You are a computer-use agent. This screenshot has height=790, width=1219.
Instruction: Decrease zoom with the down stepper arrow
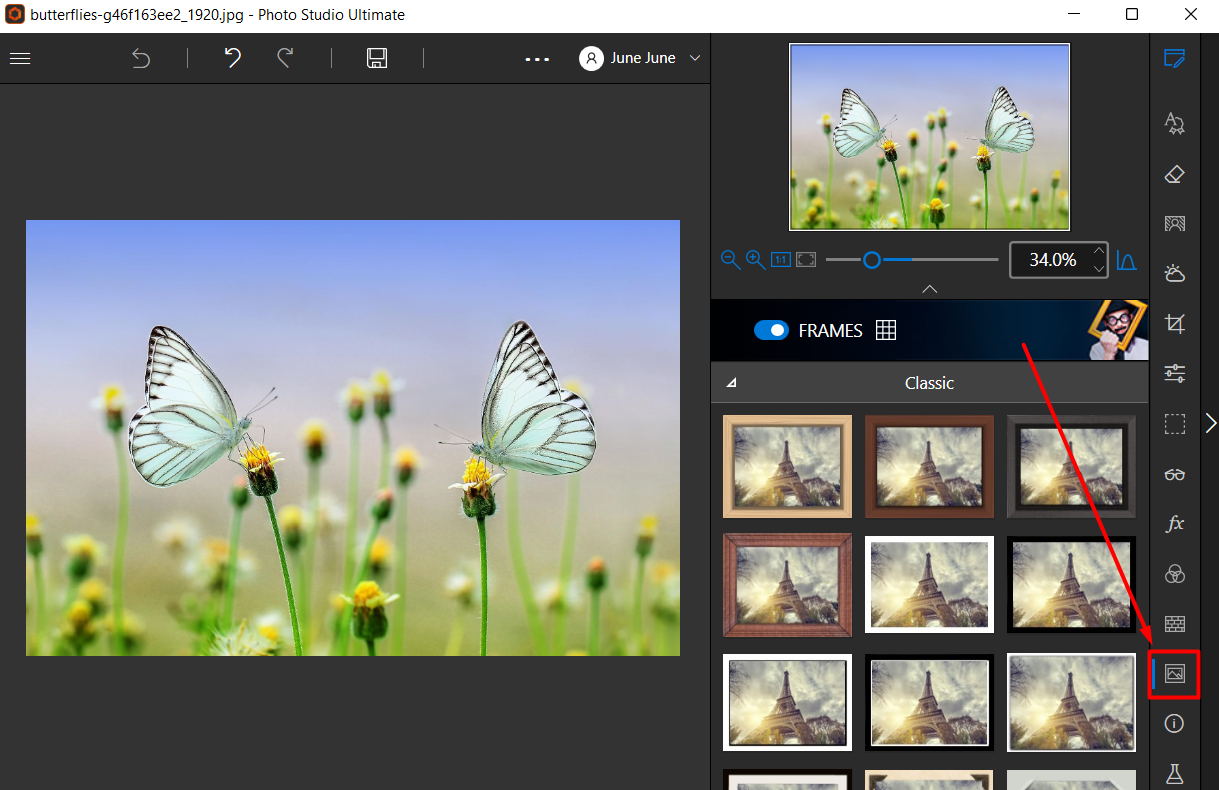[x=1099, y=269]
